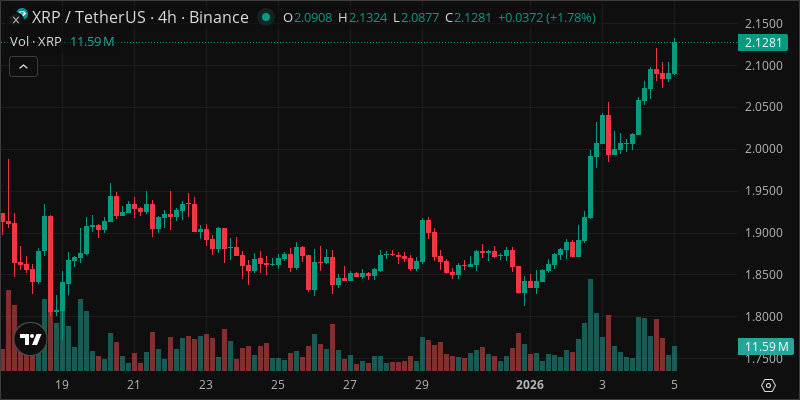Click the 1.9500 price axis label
Screen dimensions: 800x400
(763, 191)
